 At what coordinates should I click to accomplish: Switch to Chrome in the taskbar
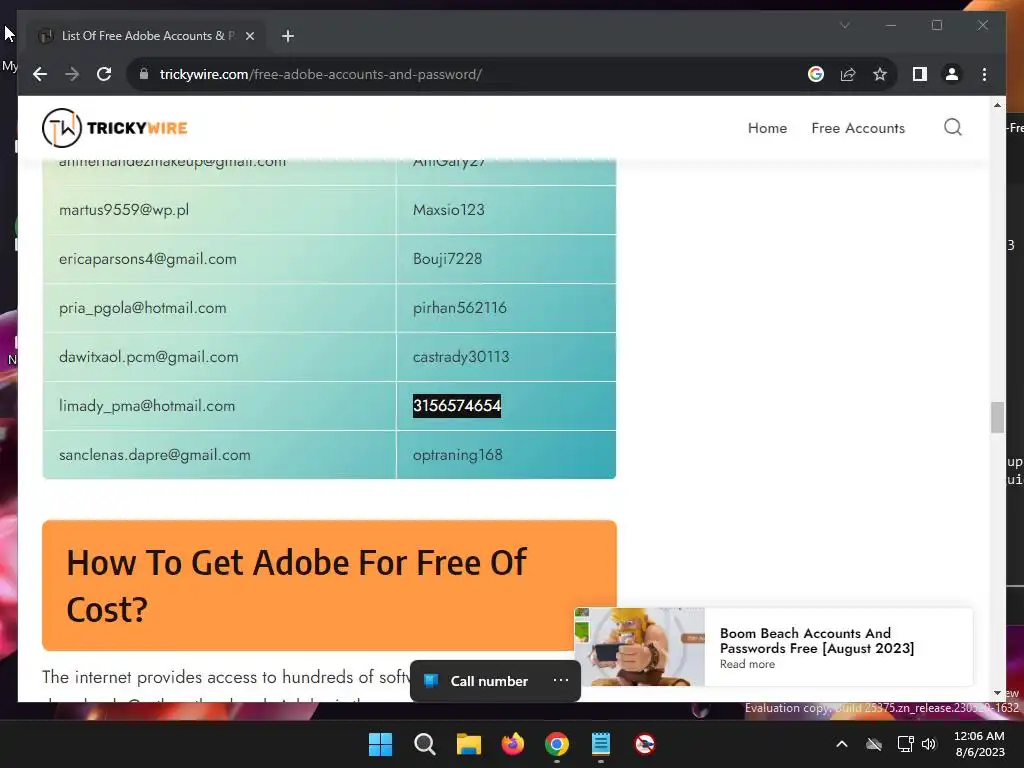click(x=556, y=744)
